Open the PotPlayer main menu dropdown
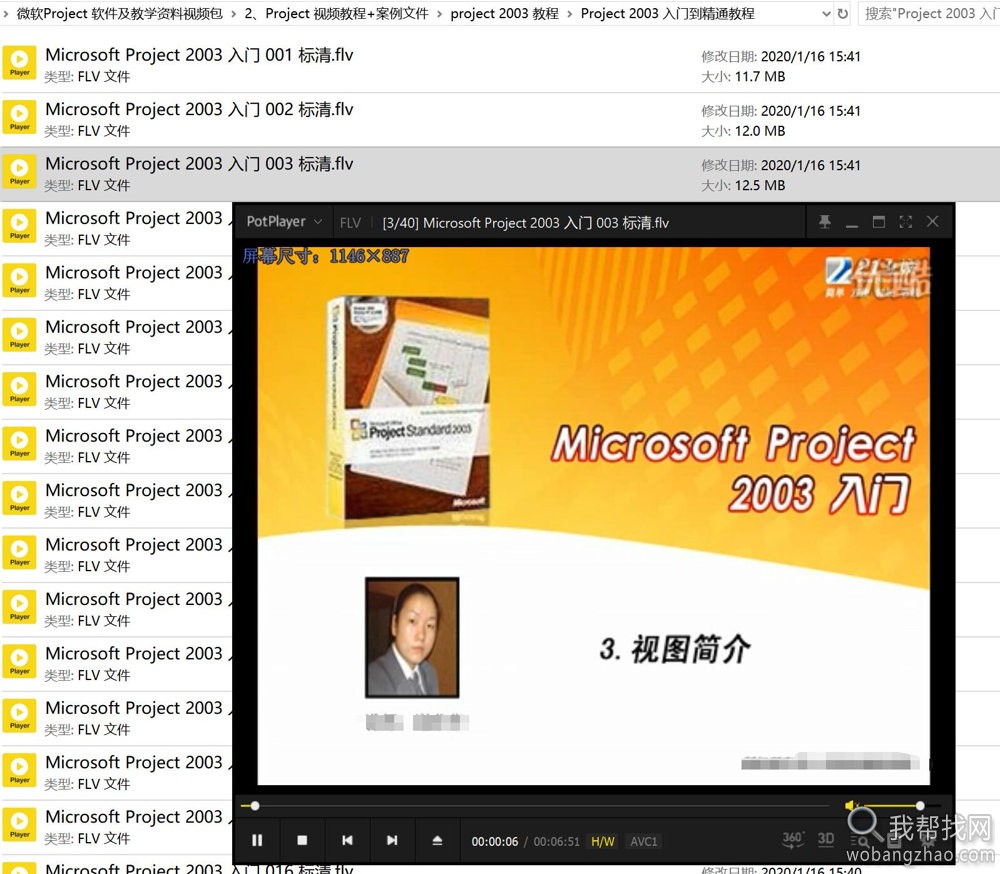The width and height of the screenshot is (1000, 874). coord(284,222)
